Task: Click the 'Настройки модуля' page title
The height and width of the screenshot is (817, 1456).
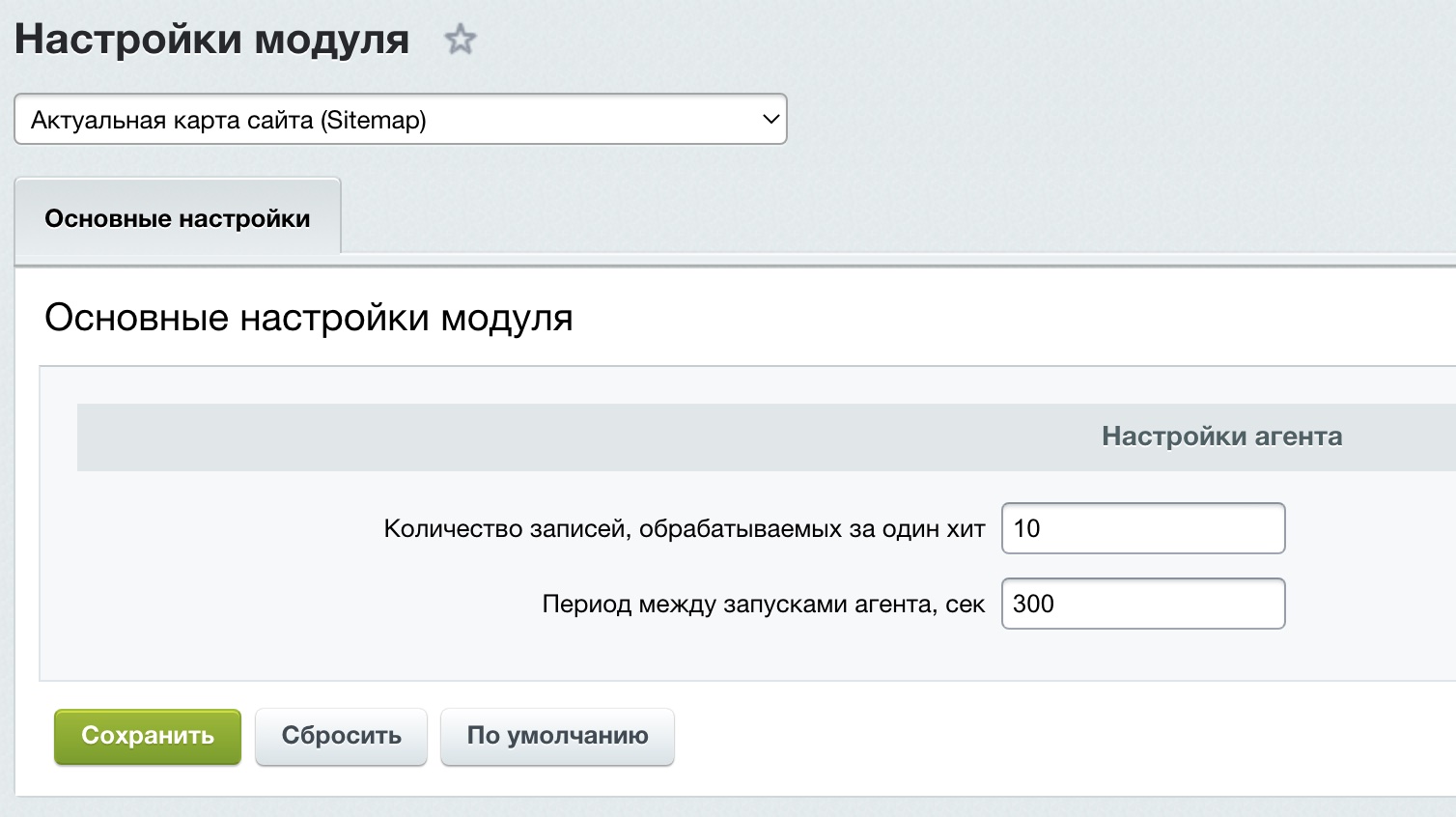Action: (x=212, y=40)
